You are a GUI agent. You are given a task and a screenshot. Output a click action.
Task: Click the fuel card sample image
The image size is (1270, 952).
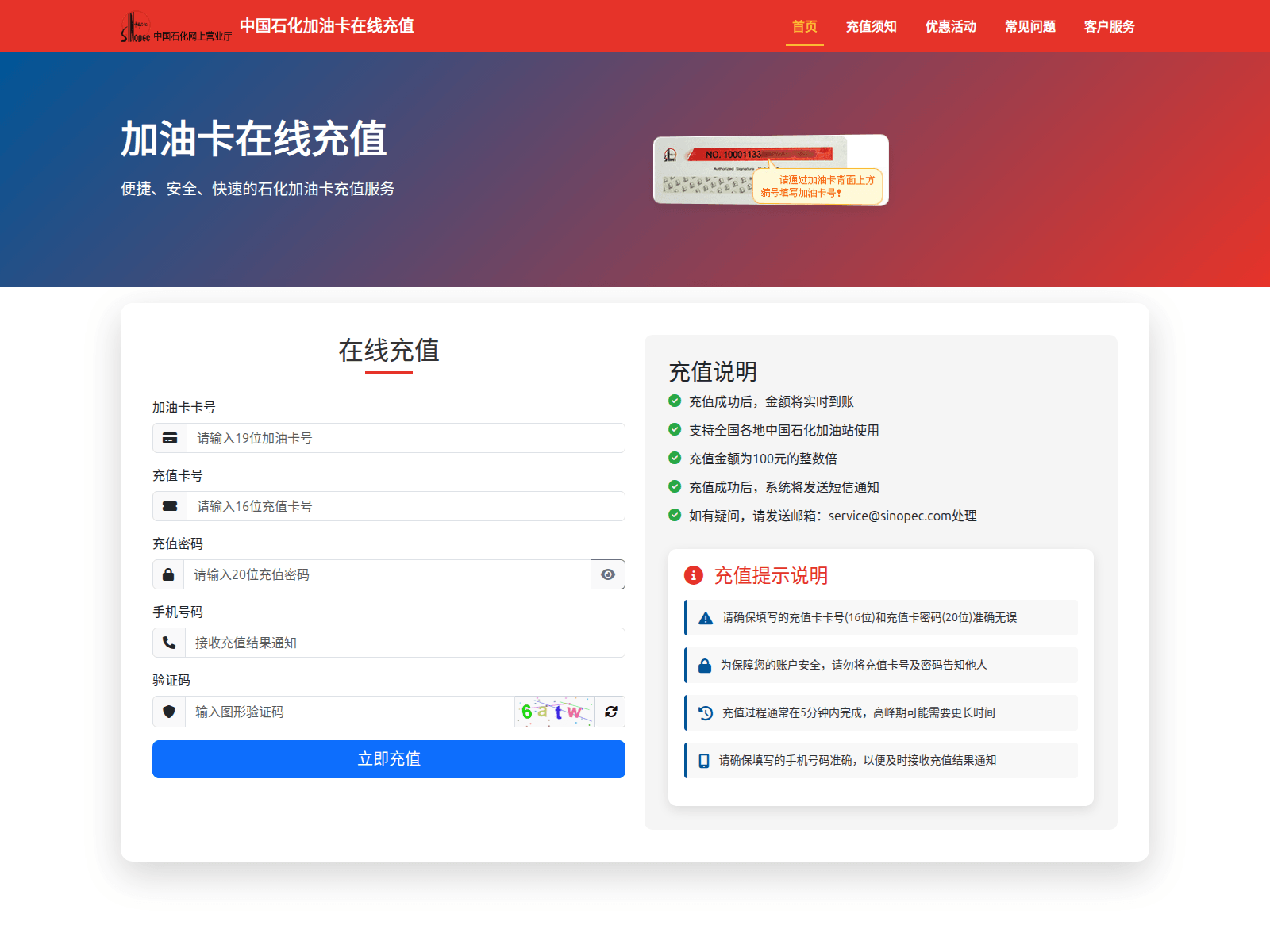771,170
